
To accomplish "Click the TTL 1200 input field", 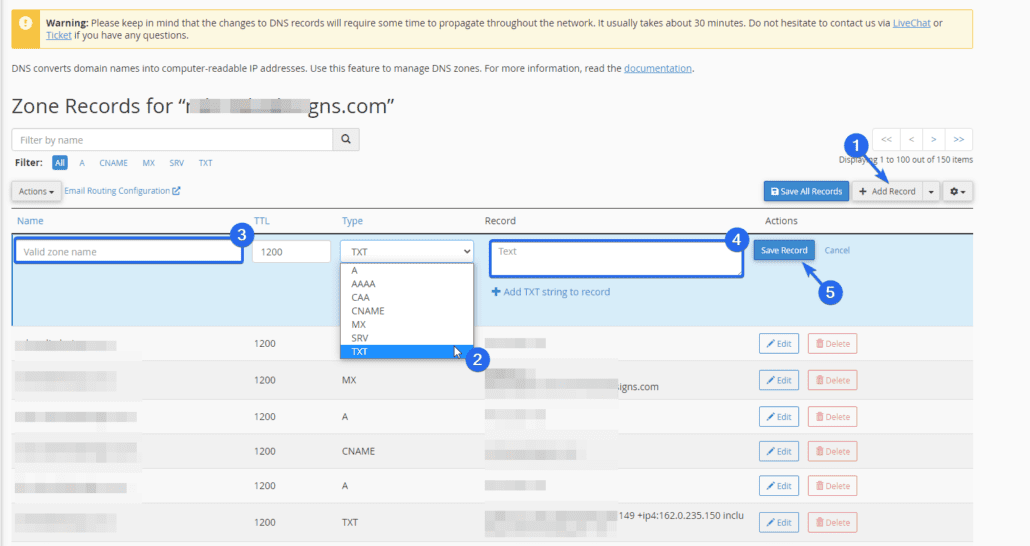I will (x=291, y=252).
